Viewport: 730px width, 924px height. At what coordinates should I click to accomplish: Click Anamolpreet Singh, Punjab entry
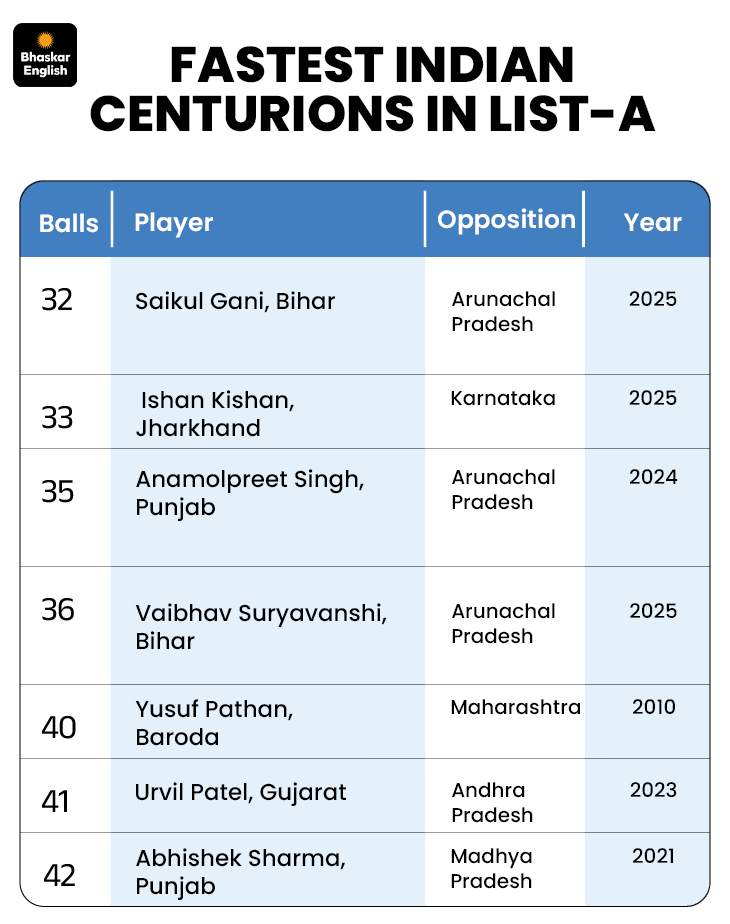[249, 492]
